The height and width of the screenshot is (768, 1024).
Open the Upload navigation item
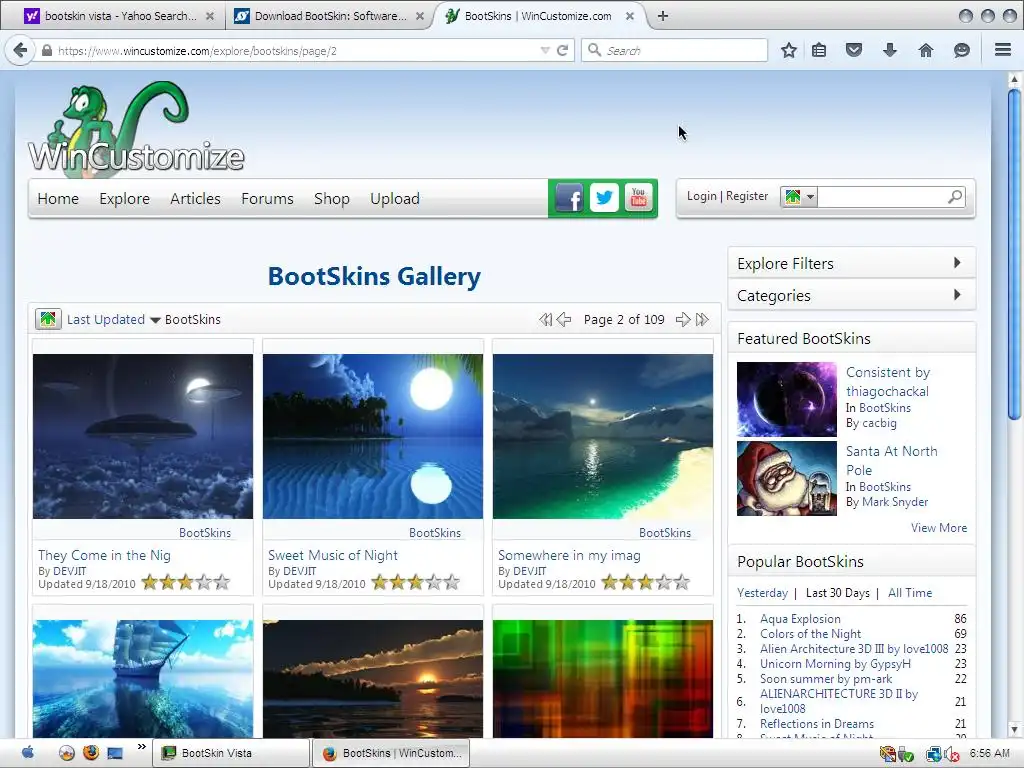point(395,199)
